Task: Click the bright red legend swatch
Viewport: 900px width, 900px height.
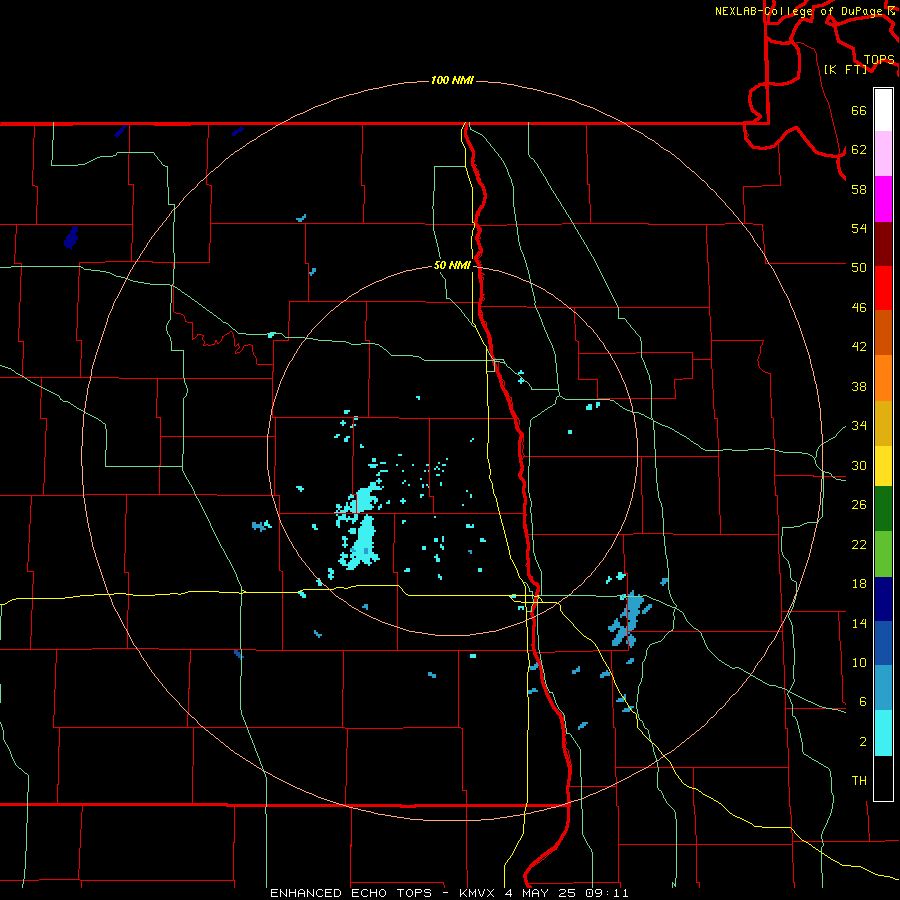Action: pyautogui.click(x=883, y=288)
